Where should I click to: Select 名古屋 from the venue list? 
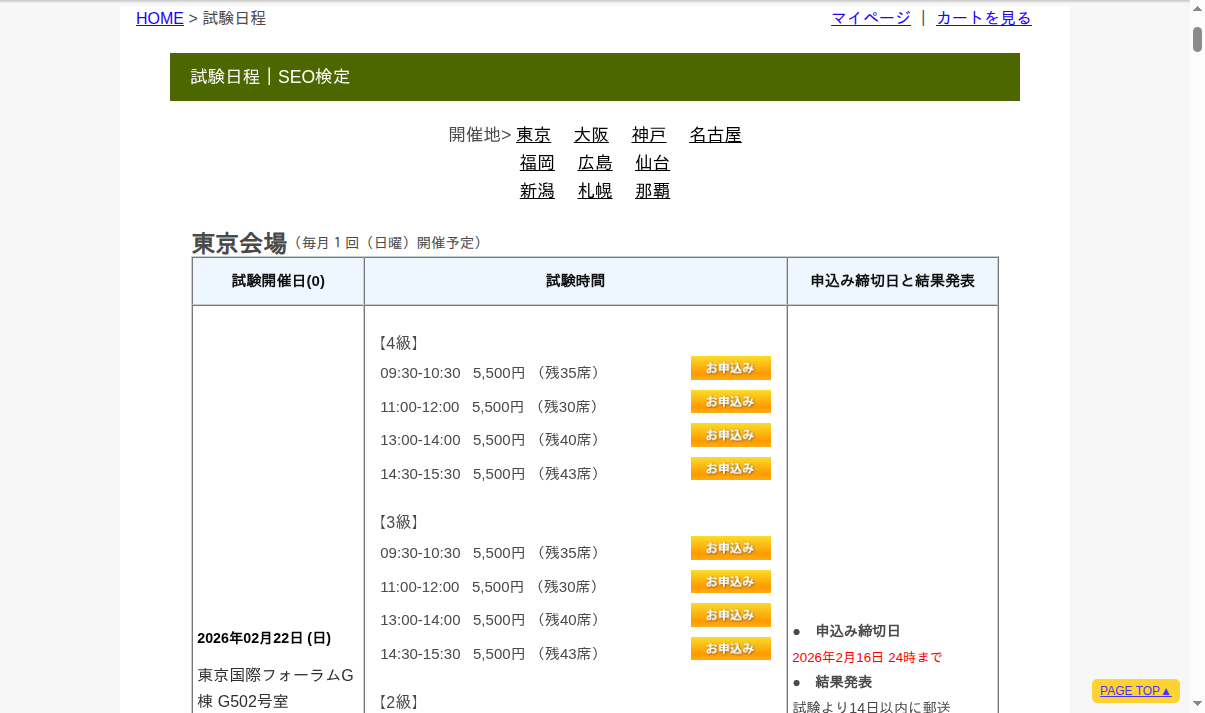click(x=714, y=135)
